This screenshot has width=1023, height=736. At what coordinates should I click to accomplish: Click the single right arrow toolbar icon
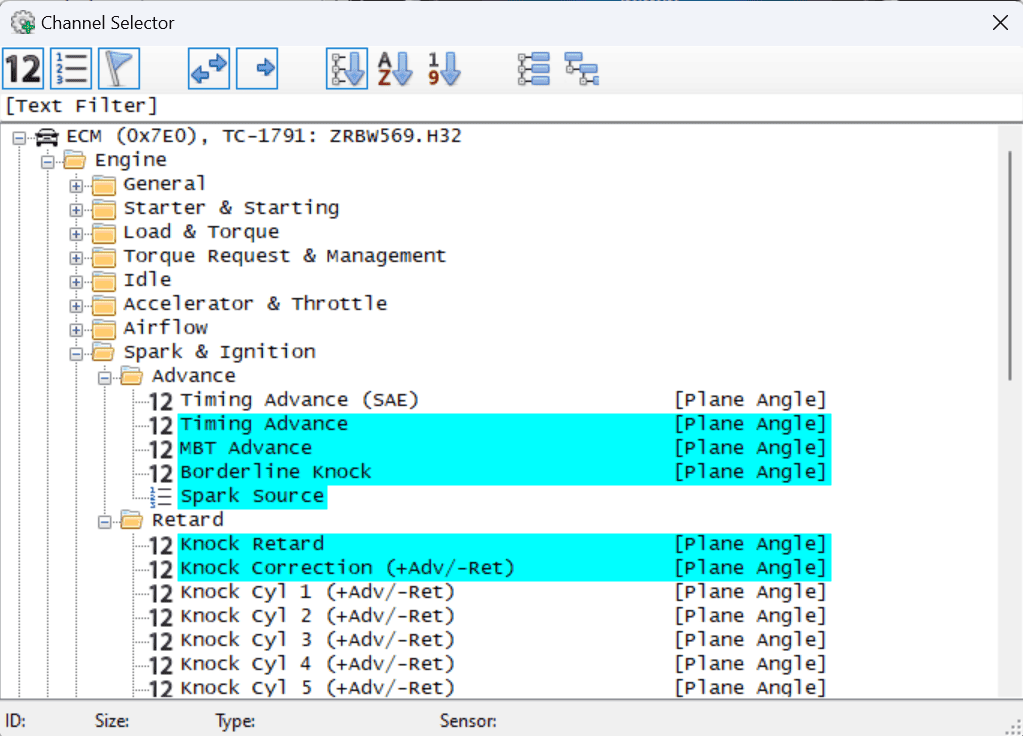pyautogui.click(x=257, y=69)
